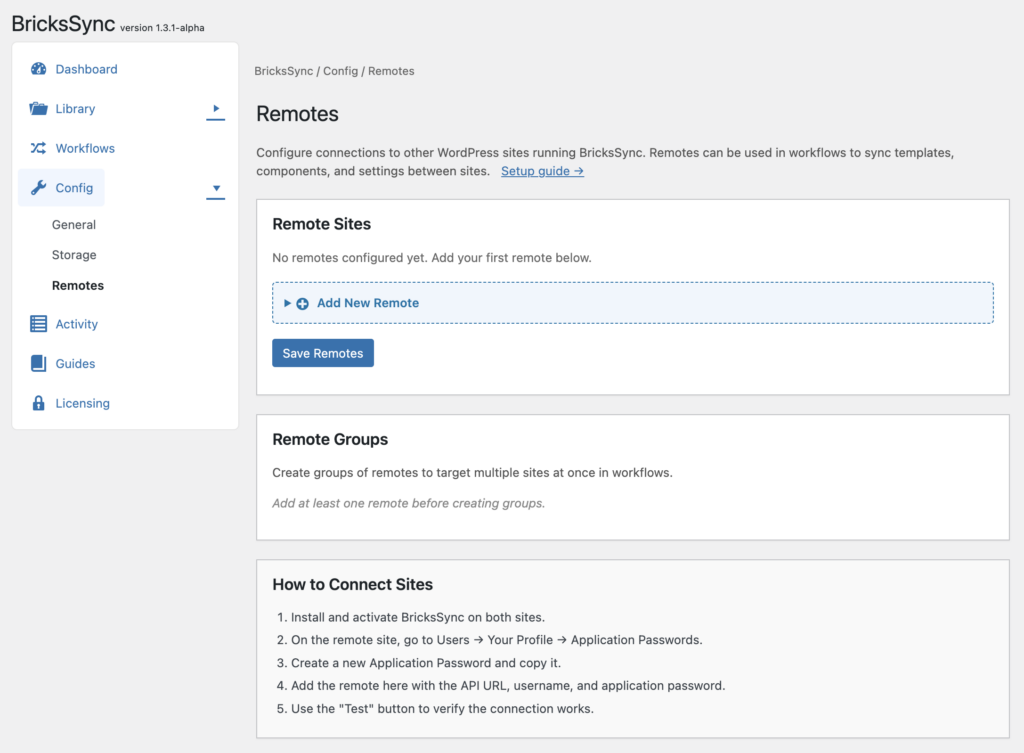
Task: Click the Dashboard gauge icon
Action: [x=38, y=69]
